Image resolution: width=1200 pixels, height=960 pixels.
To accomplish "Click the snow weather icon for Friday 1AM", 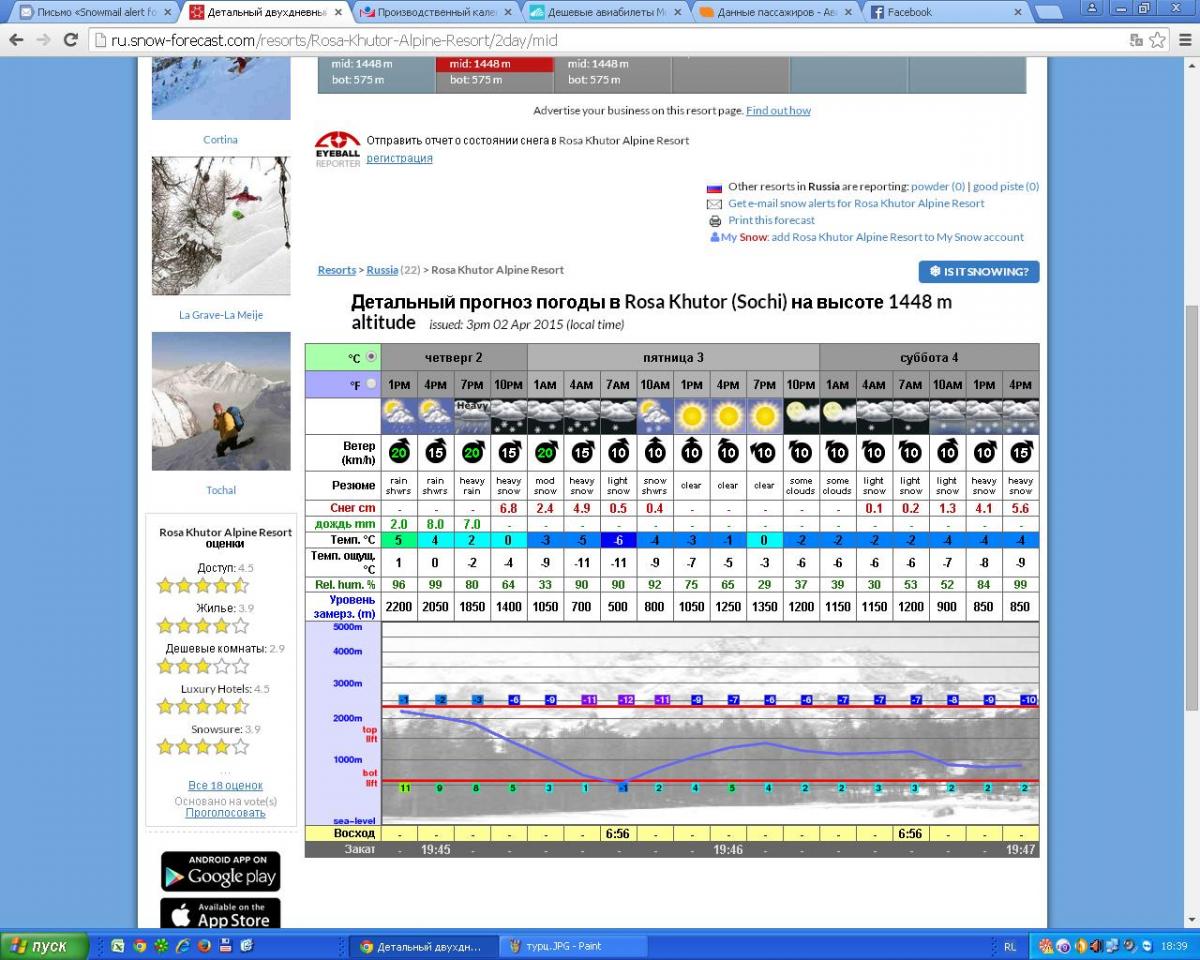I will click(x=545, y=416).
